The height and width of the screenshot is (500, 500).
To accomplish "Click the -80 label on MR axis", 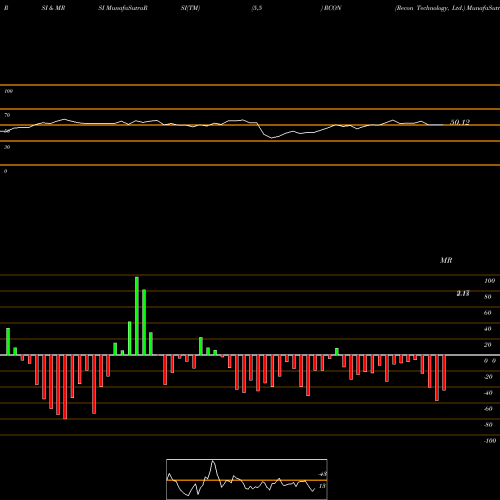I will 488,425.
